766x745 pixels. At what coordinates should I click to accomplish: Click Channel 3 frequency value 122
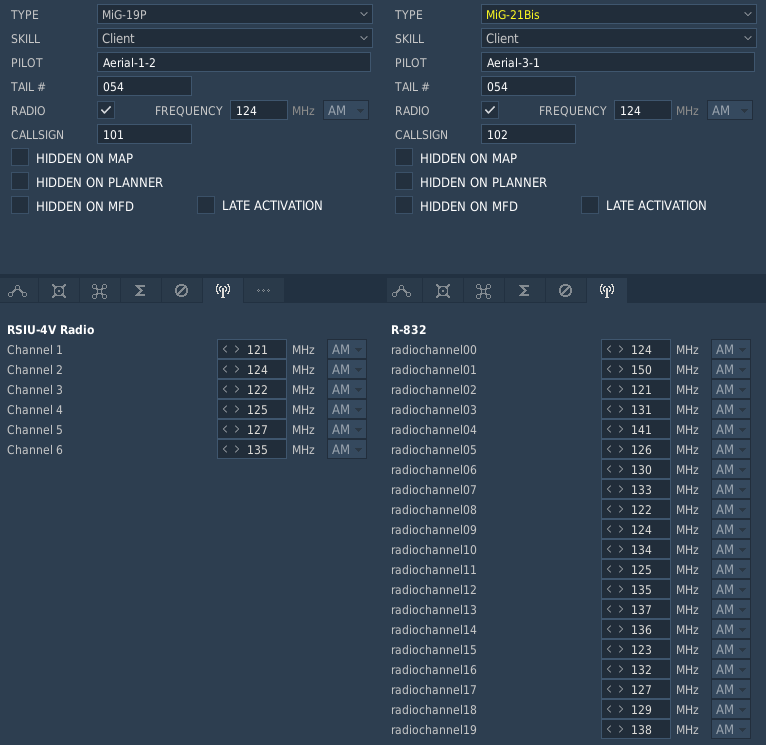(257, 389)
